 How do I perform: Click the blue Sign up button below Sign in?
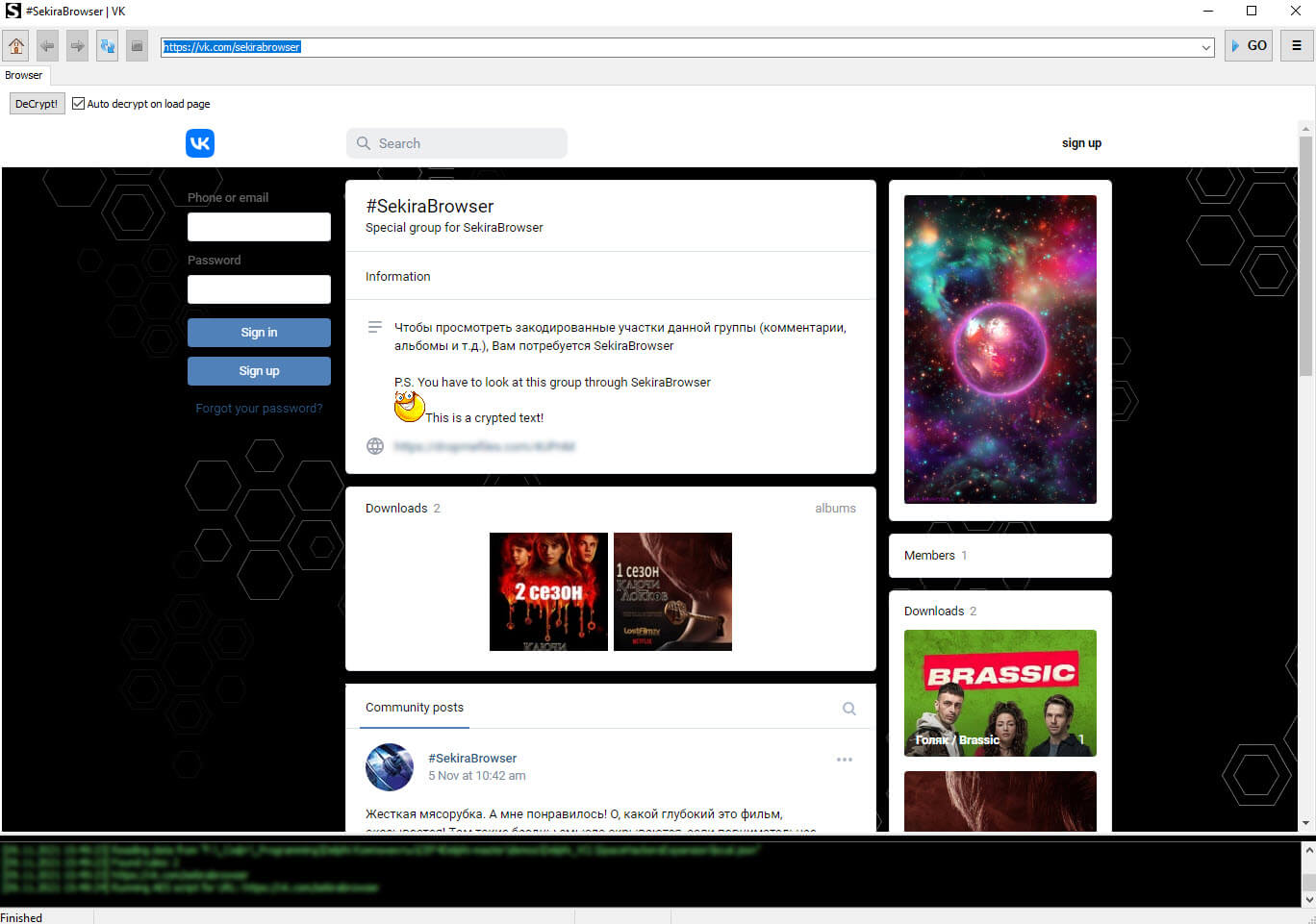pos(259,371)
